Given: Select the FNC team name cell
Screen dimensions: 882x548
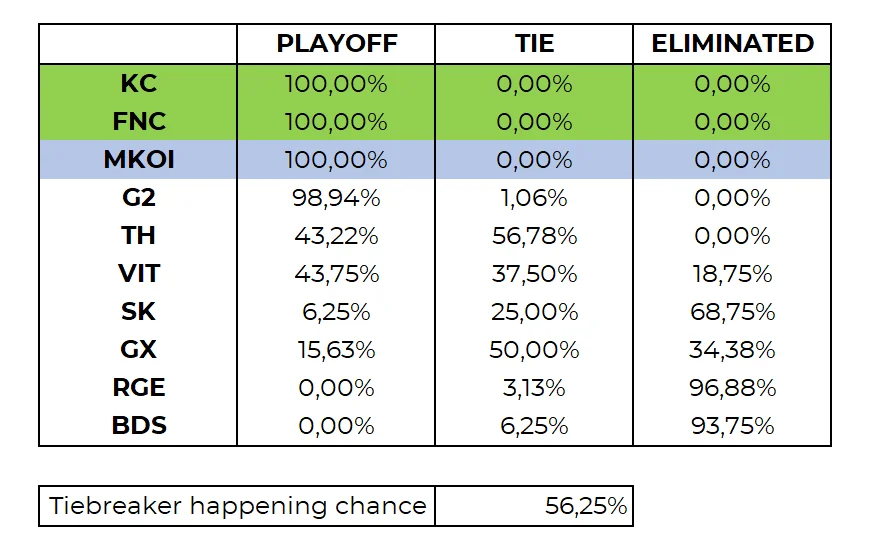Looking at the screenshot, I should click(x=138, y=122).
